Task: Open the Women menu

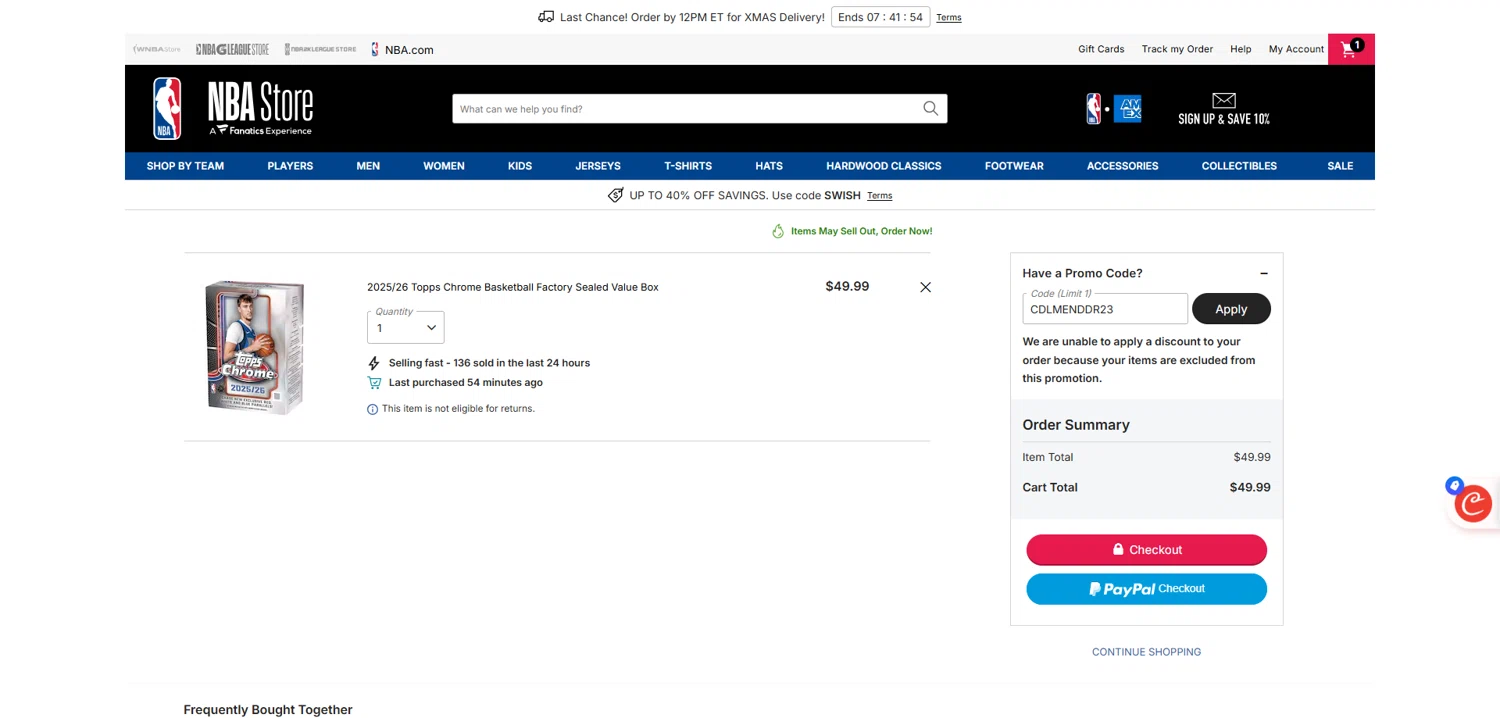Action: click(x=444, y=166)
